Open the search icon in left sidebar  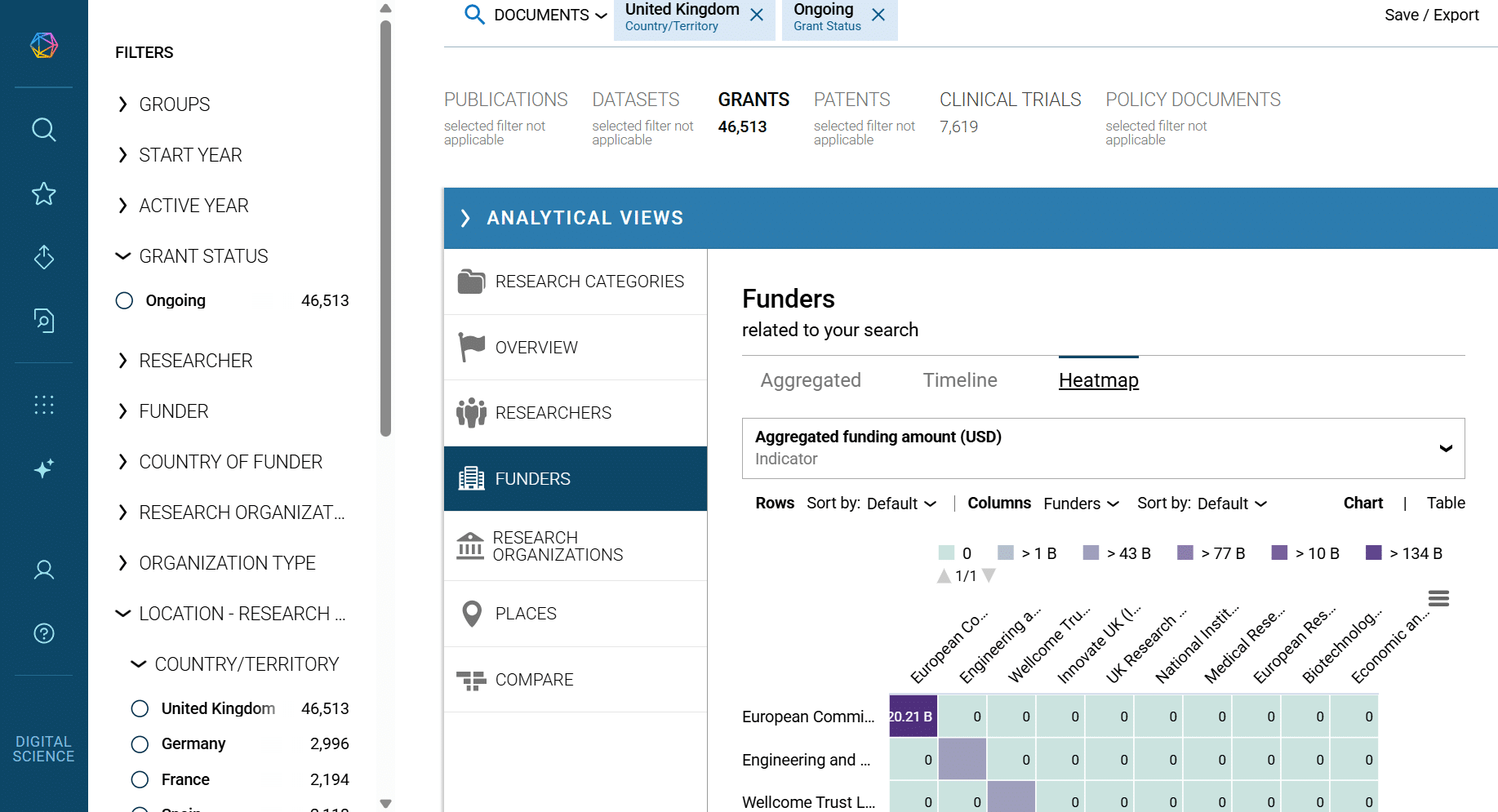(x=44, y=130)
